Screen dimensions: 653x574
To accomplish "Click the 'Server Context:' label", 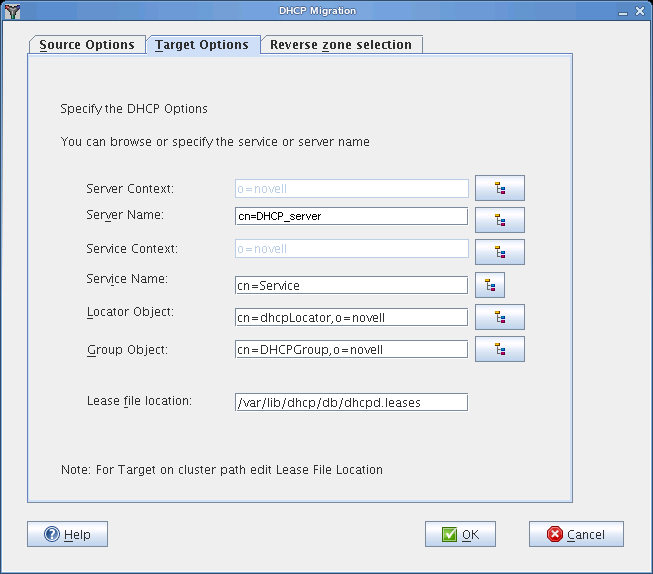I will coord(130,189).
